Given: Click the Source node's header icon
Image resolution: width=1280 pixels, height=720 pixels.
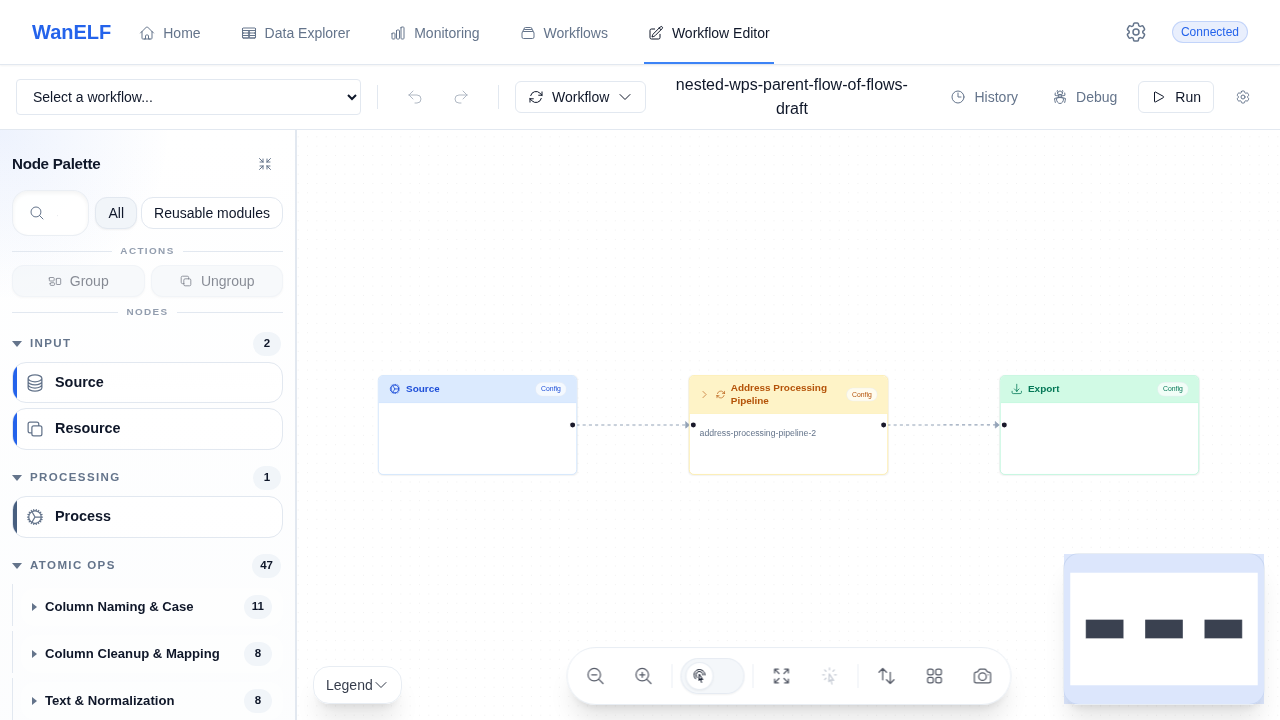Looking at the screenshot, I should coord(395,389).
